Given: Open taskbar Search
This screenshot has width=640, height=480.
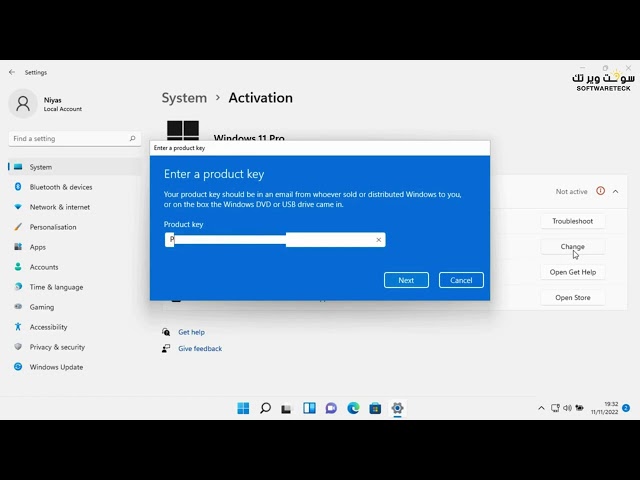Looking at the screenshot, I should (265, 408).
